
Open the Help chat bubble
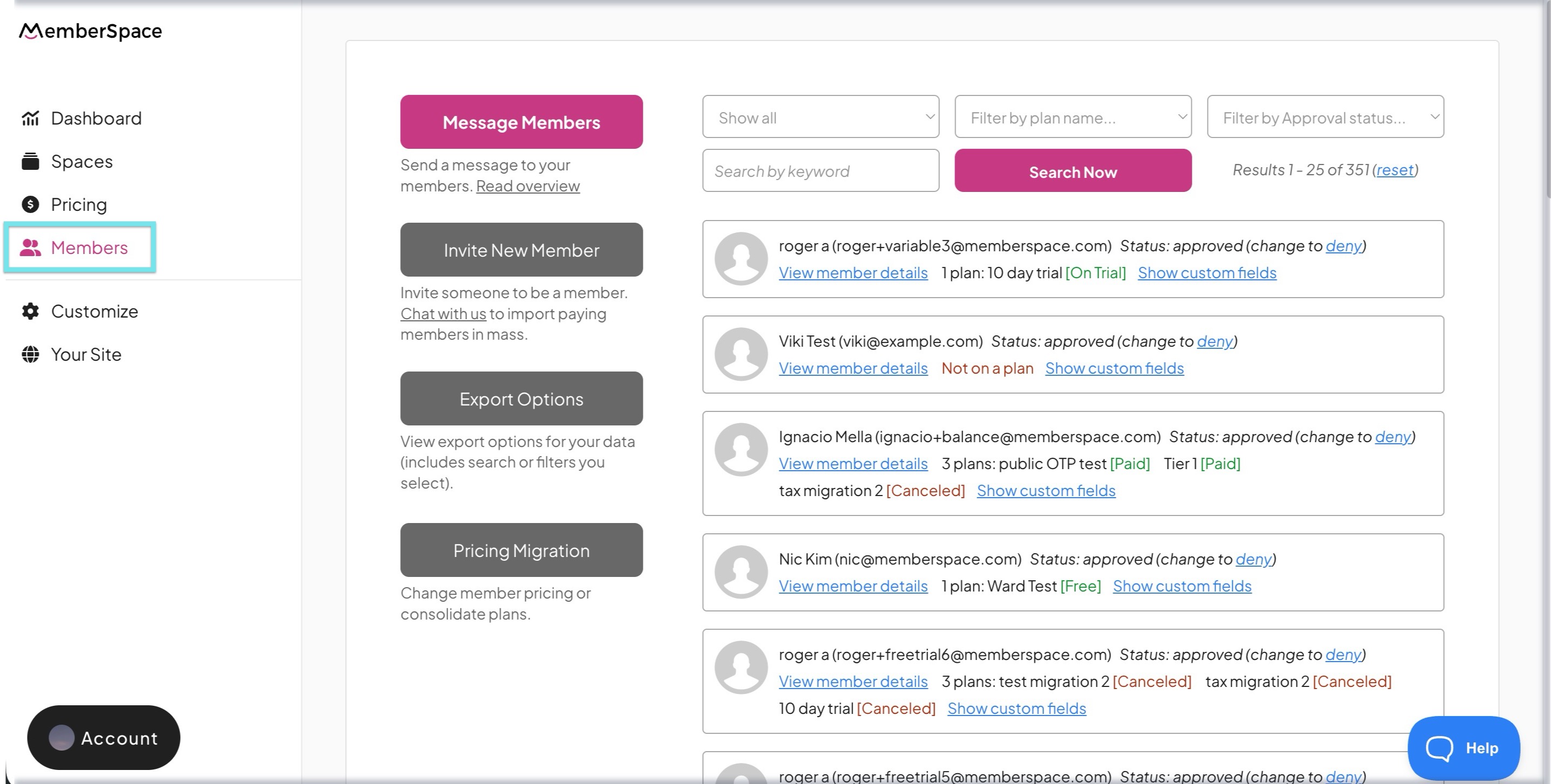(x=1463, y=748)
